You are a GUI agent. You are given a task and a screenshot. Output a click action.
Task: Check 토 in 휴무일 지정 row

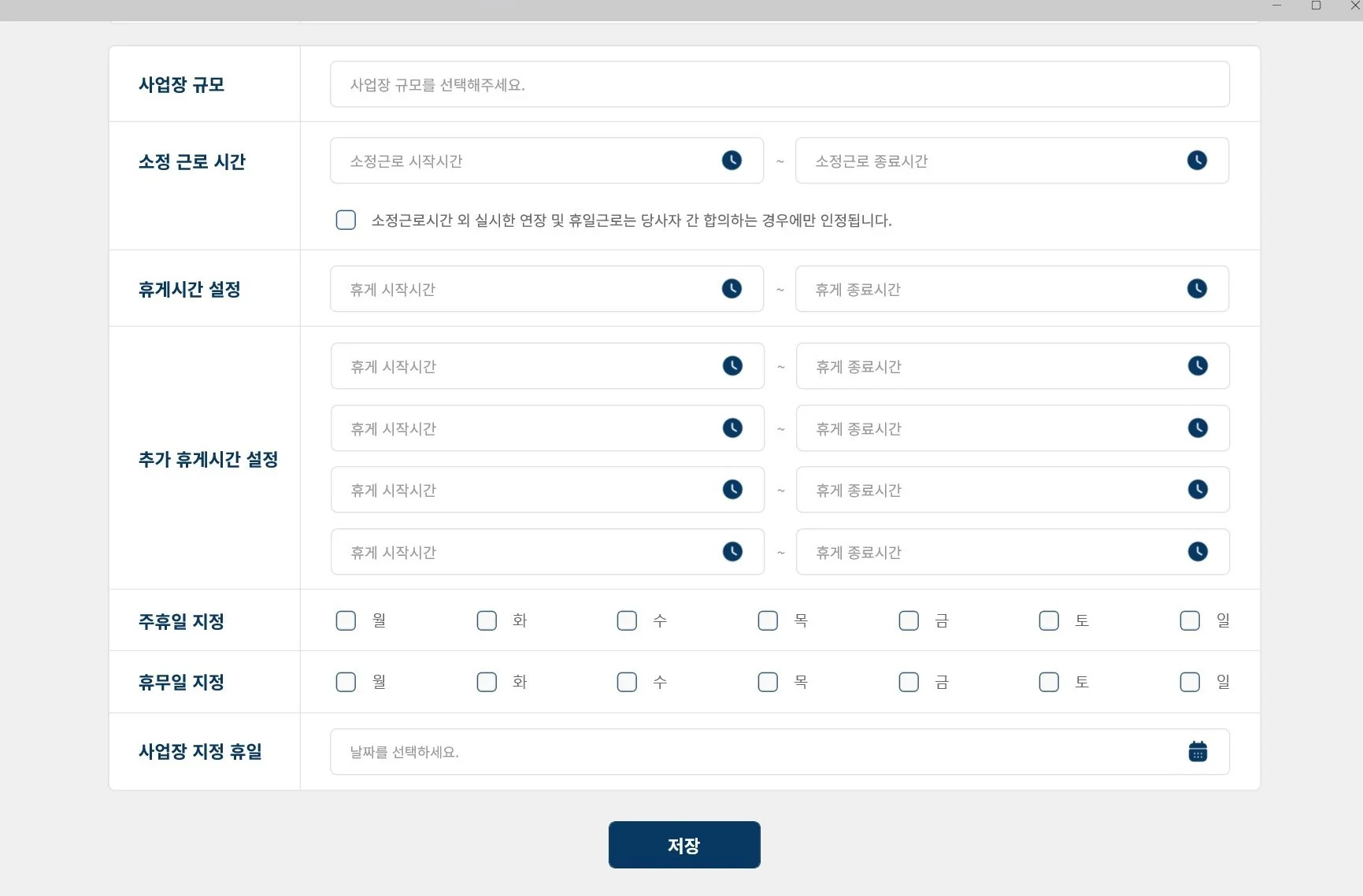1049,682
